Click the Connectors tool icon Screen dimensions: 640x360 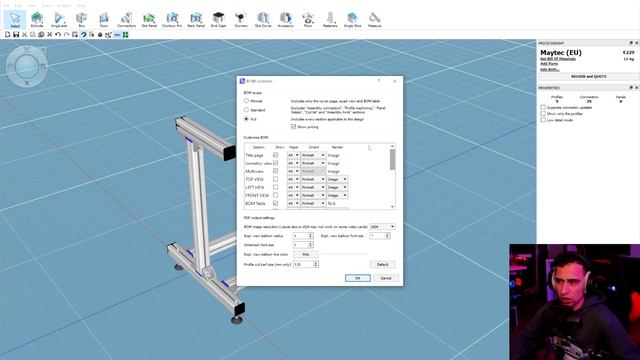click(x=127, y=19)
